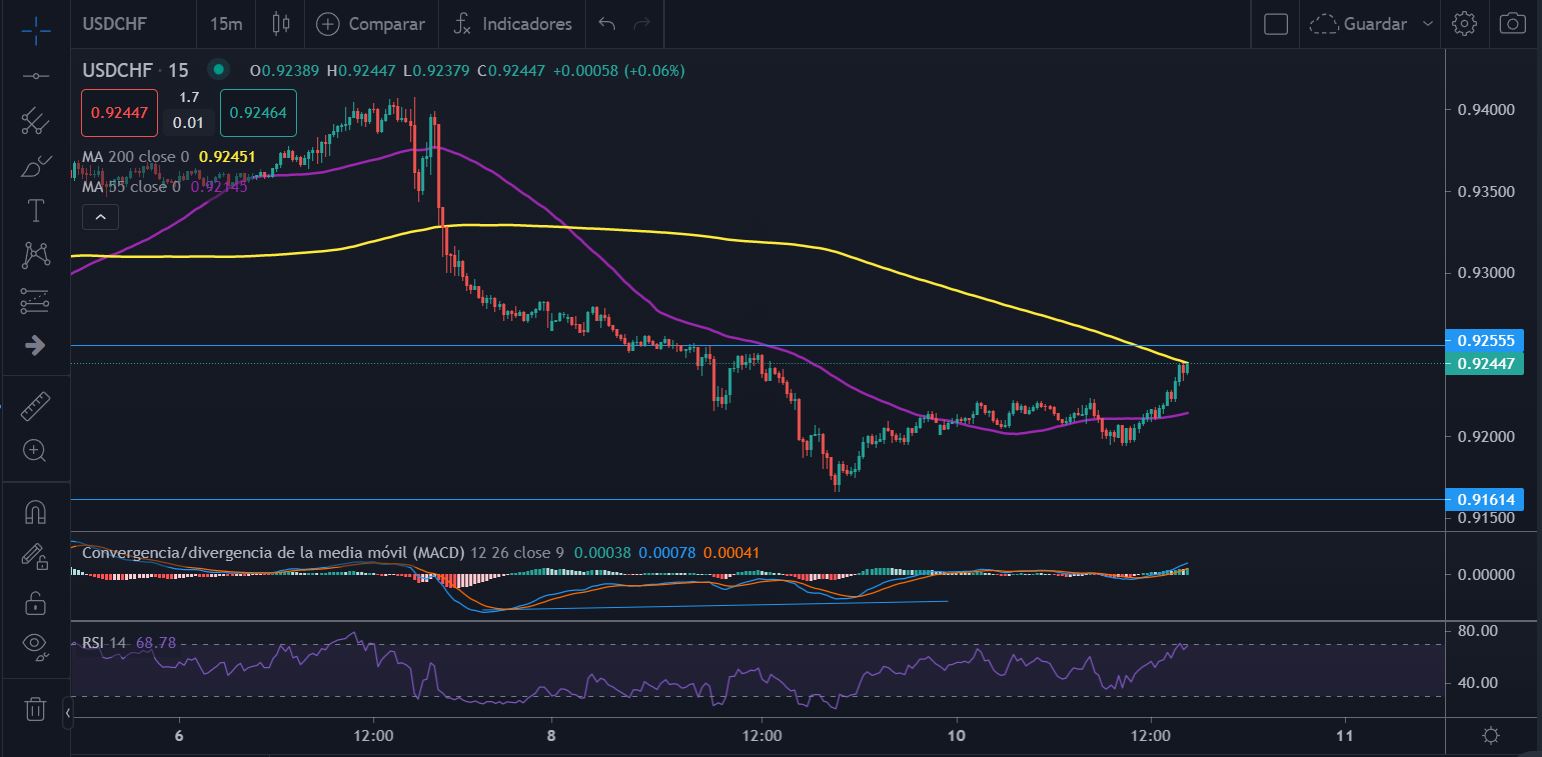This screenshot has height=757, width=1542.
Task: Open the chart patterns tool
Action: 35,255
